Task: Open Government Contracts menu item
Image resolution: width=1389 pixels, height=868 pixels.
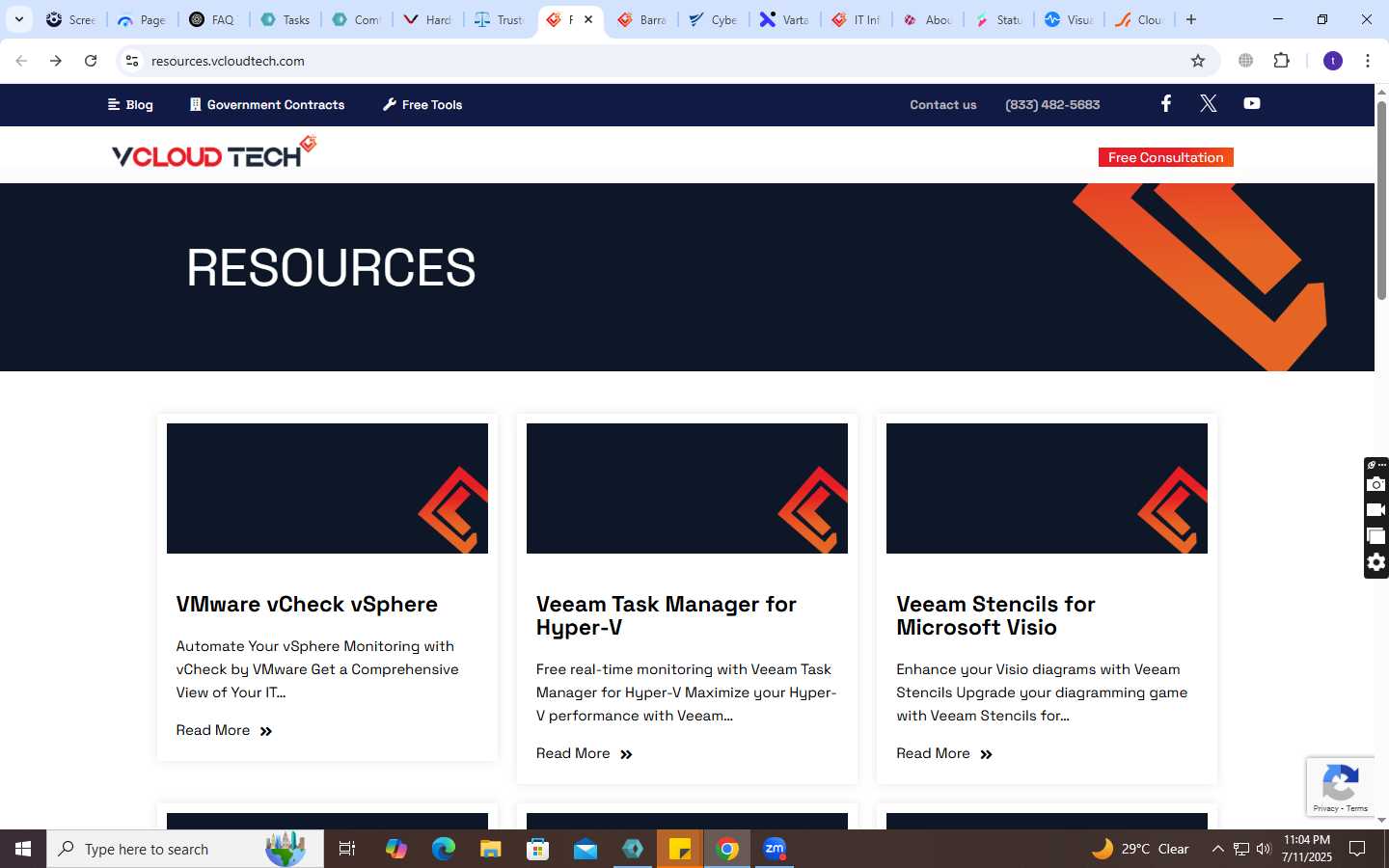Action: pos(267,104)
